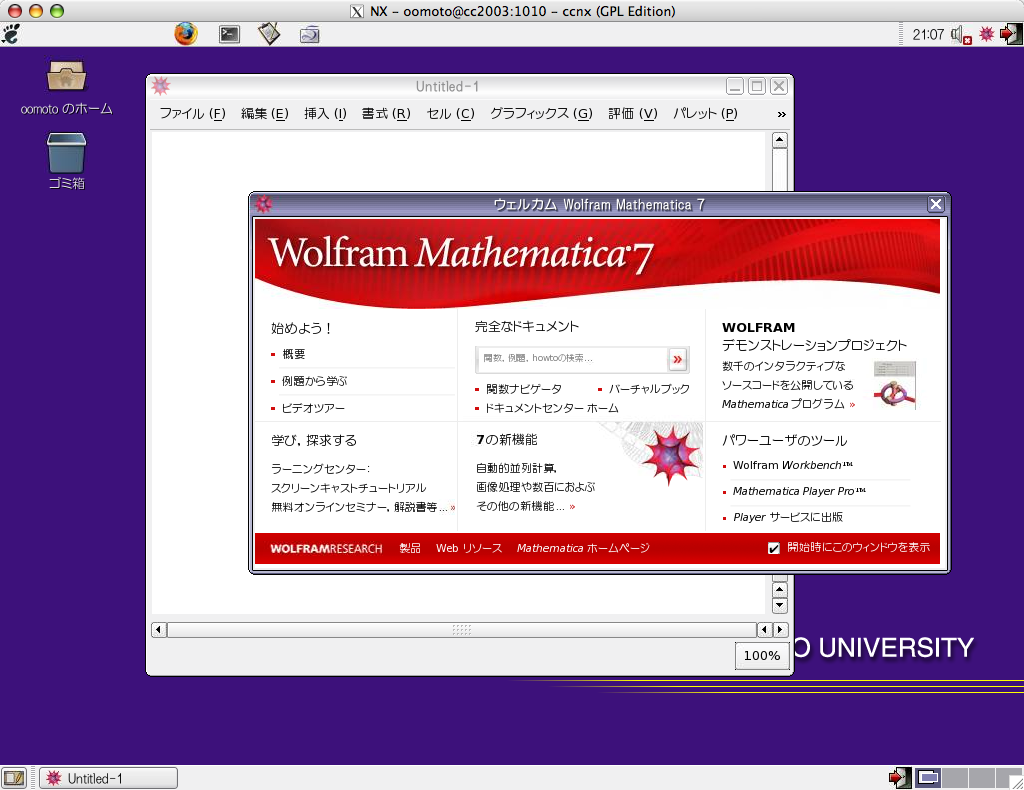The height and width of the screenshot is (790, 1024).
Task: Select the second workspace in the switcher
Action: pyautogui.click(x=954, y=778)
